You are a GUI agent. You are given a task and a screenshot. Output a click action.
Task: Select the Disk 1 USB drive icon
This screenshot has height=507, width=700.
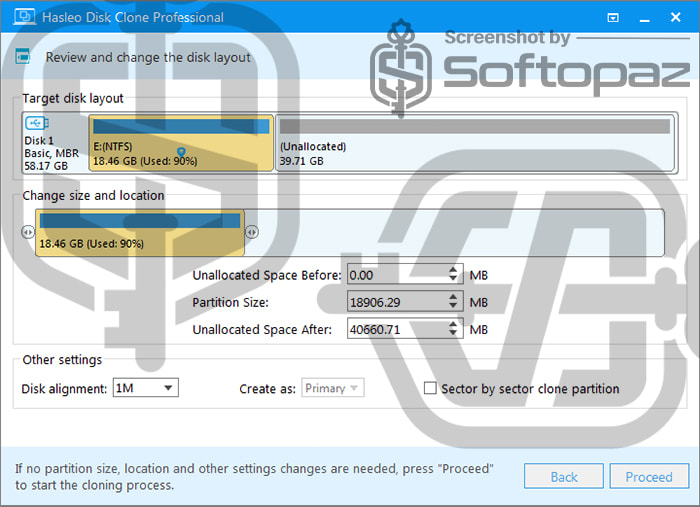pyautogui.click(x=37, y=123)
